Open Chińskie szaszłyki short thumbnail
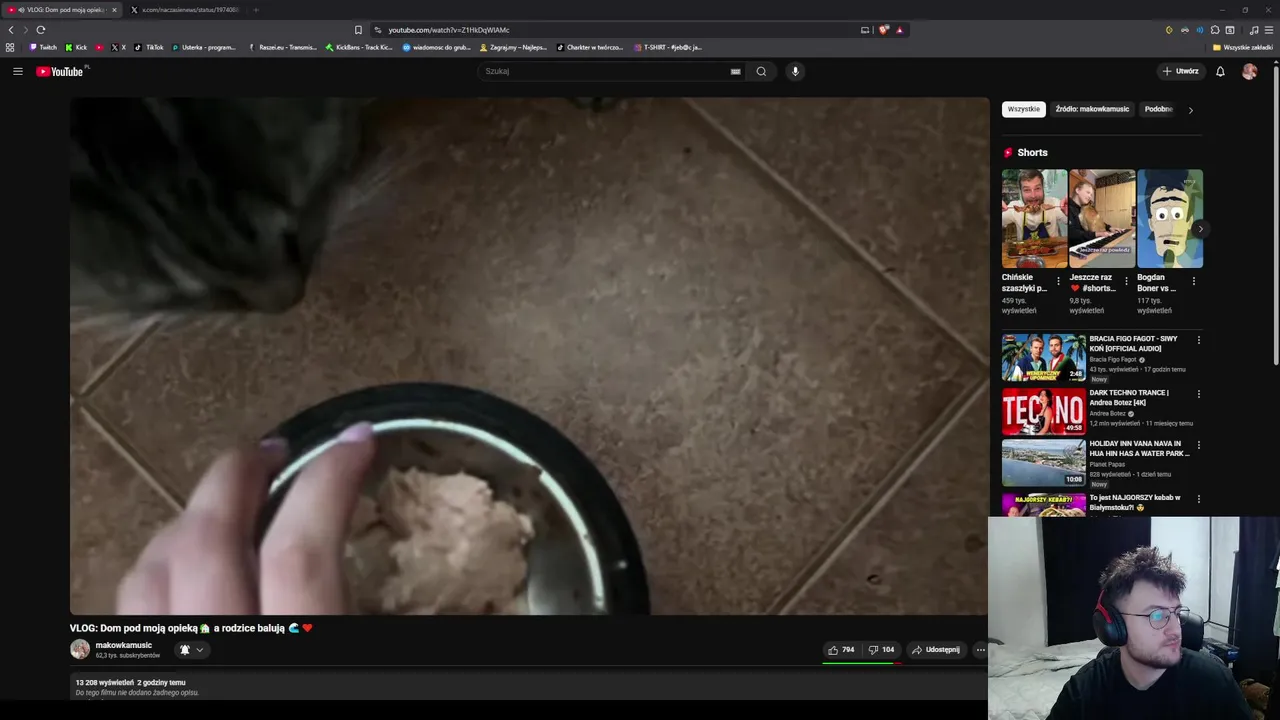 [x=1034, y=218]
